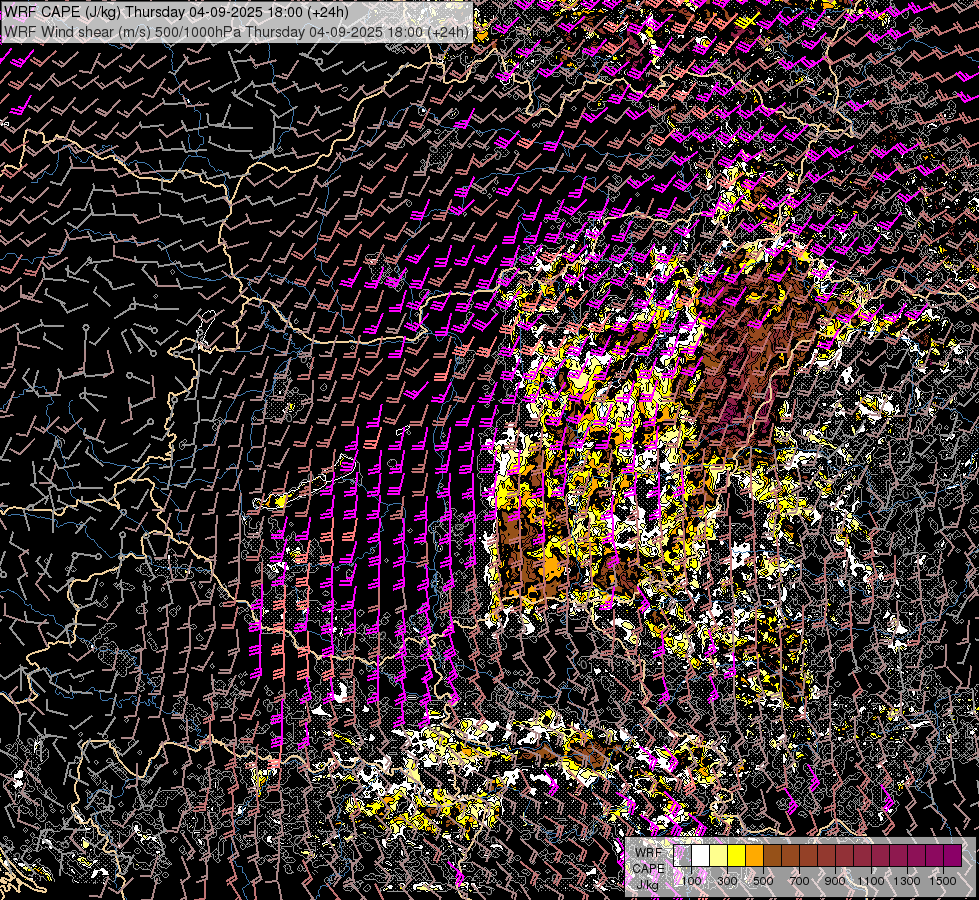Click the 100 label on the legend scale
This screenshot has width=979, height=900.
691,881
